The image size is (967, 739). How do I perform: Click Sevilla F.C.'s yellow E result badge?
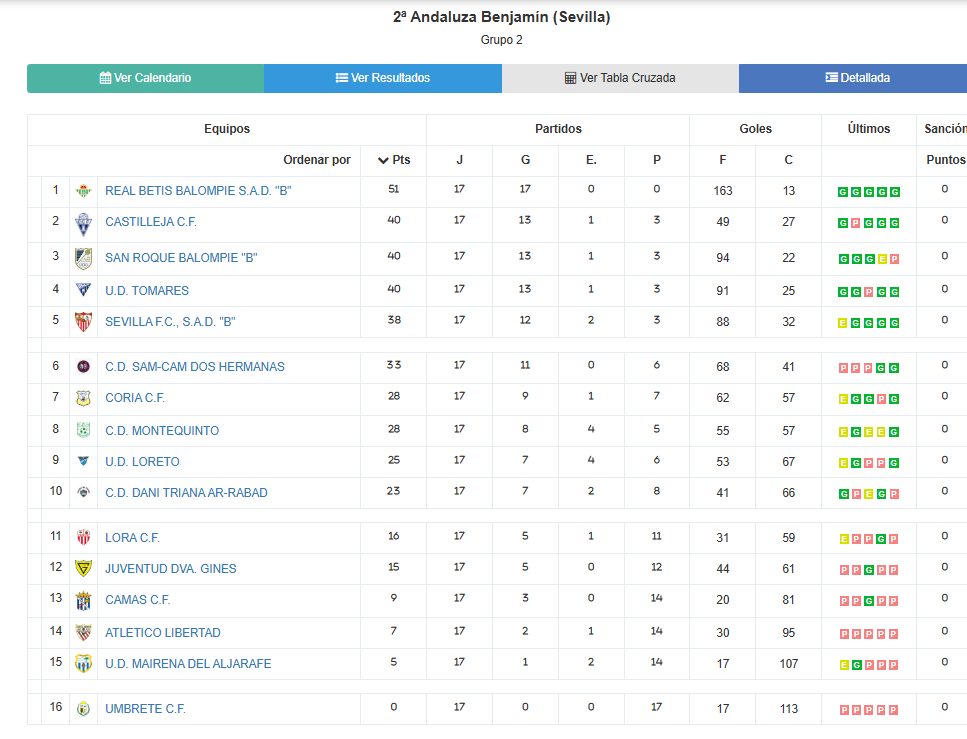point(842,323)
